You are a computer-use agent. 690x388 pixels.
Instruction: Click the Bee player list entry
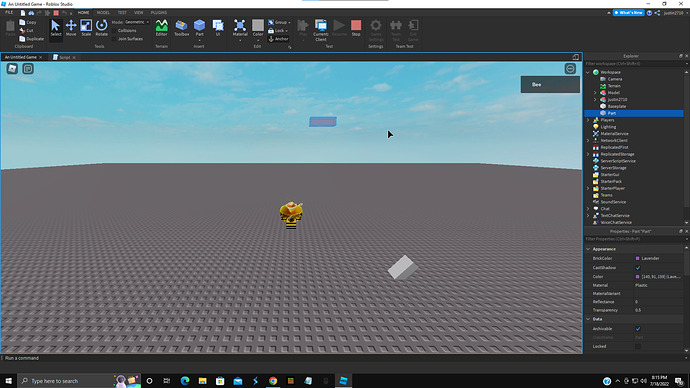[550, 84]
